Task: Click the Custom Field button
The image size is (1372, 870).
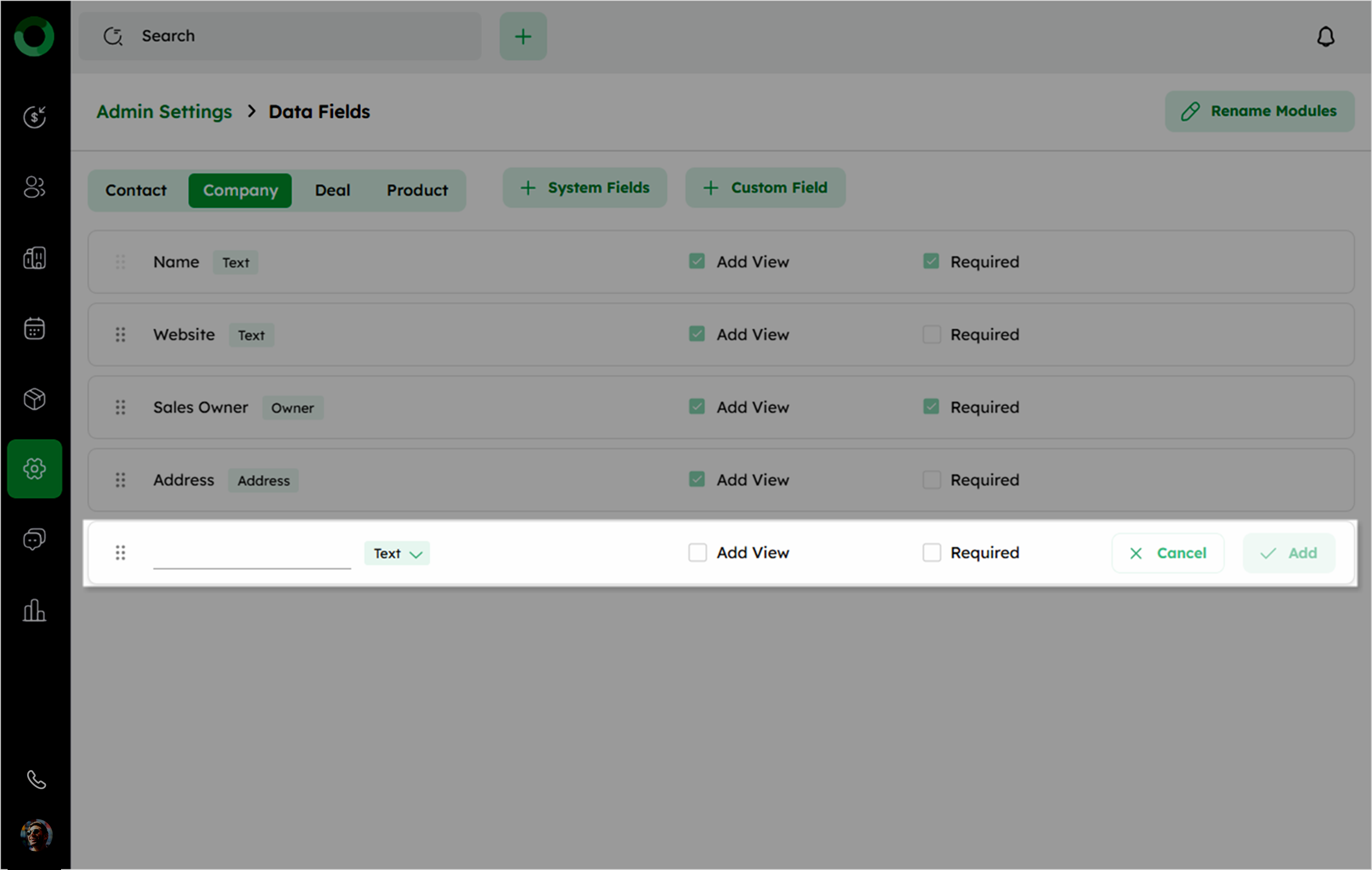Action: (765, 187)
